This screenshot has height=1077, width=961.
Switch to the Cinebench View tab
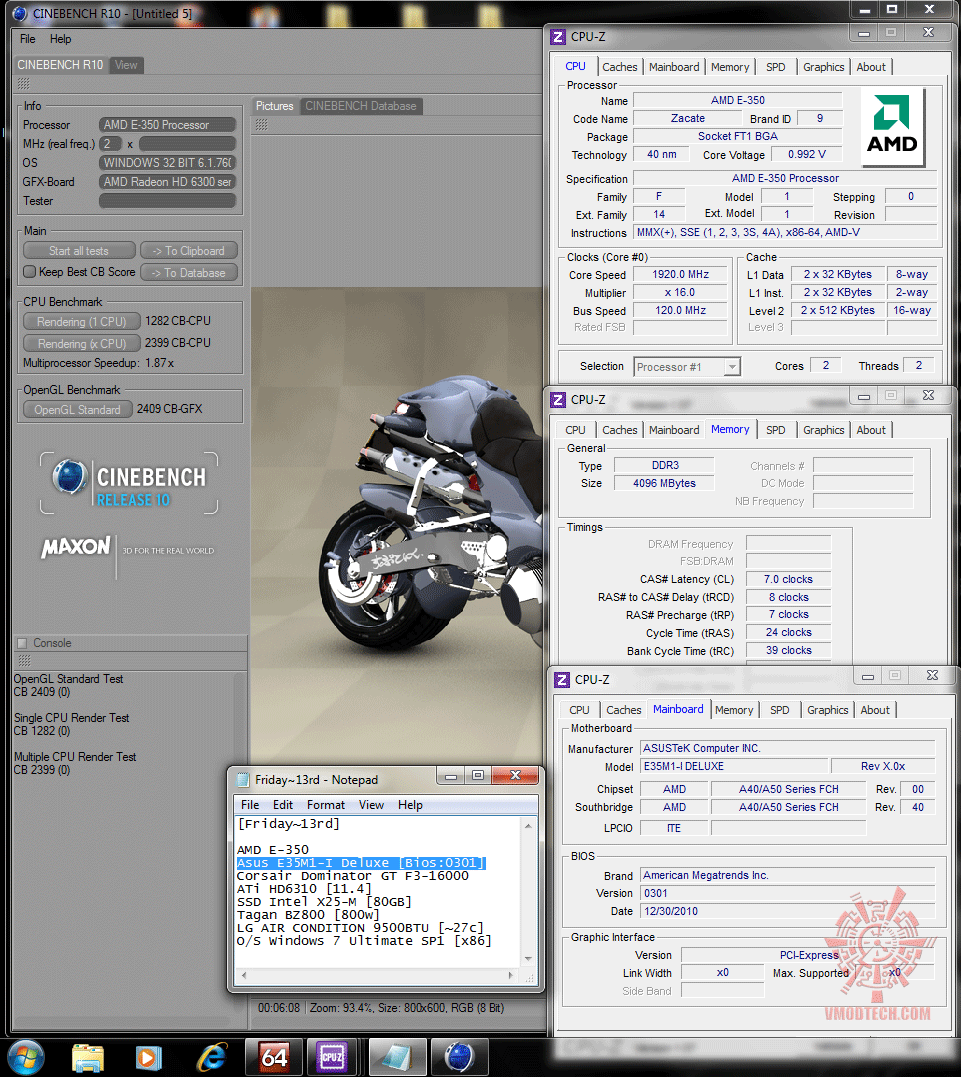[x=126, y=65]
